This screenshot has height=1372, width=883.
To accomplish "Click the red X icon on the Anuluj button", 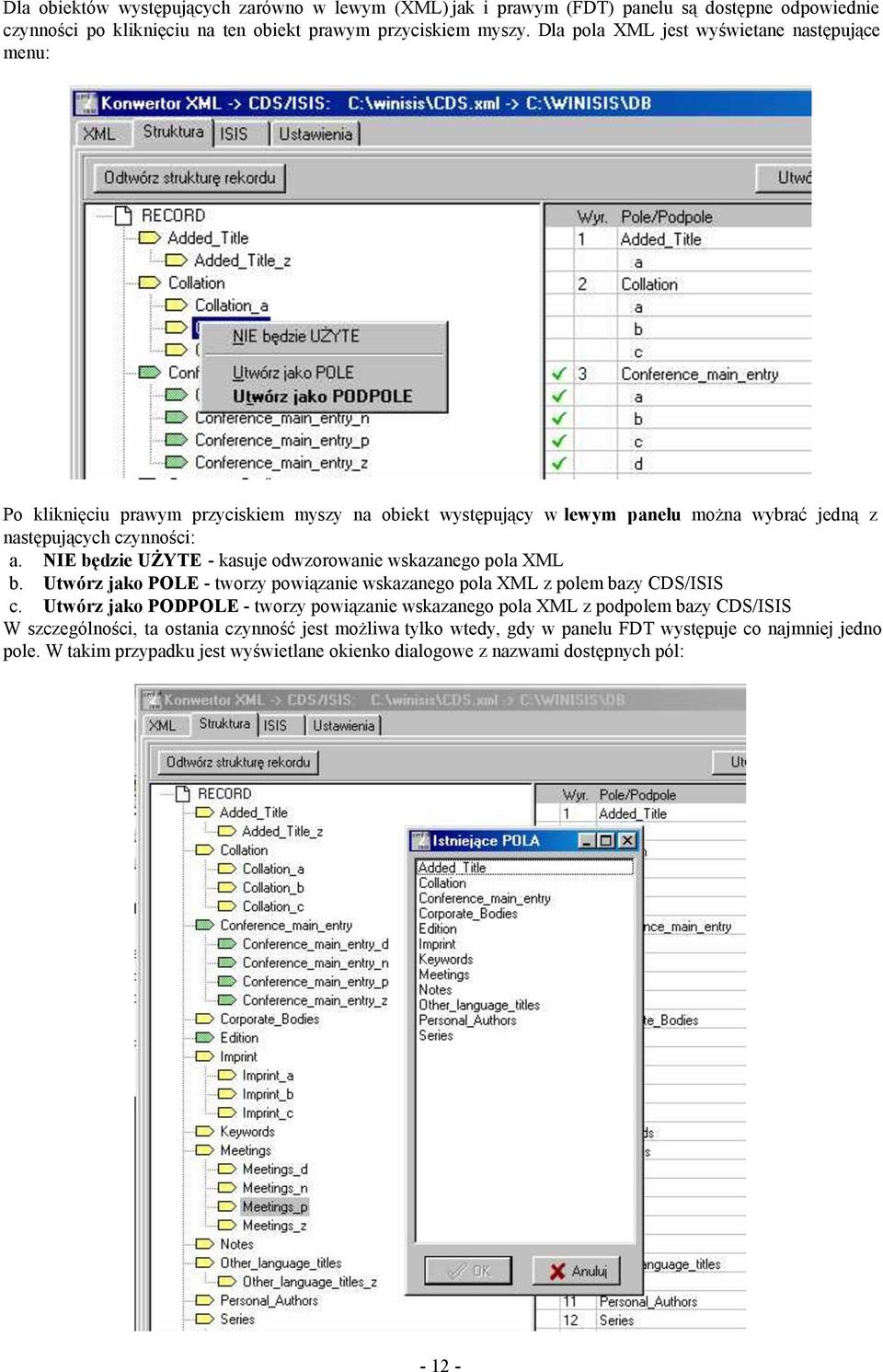I will [x=557, y=1271].
